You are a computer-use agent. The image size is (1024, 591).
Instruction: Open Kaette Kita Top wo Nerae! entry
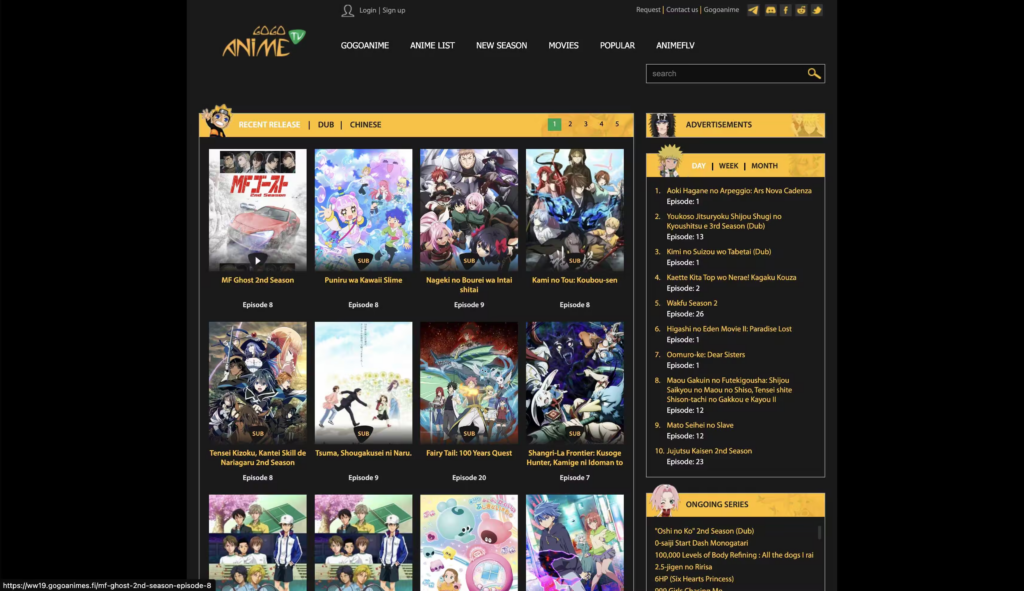point(731,278)
